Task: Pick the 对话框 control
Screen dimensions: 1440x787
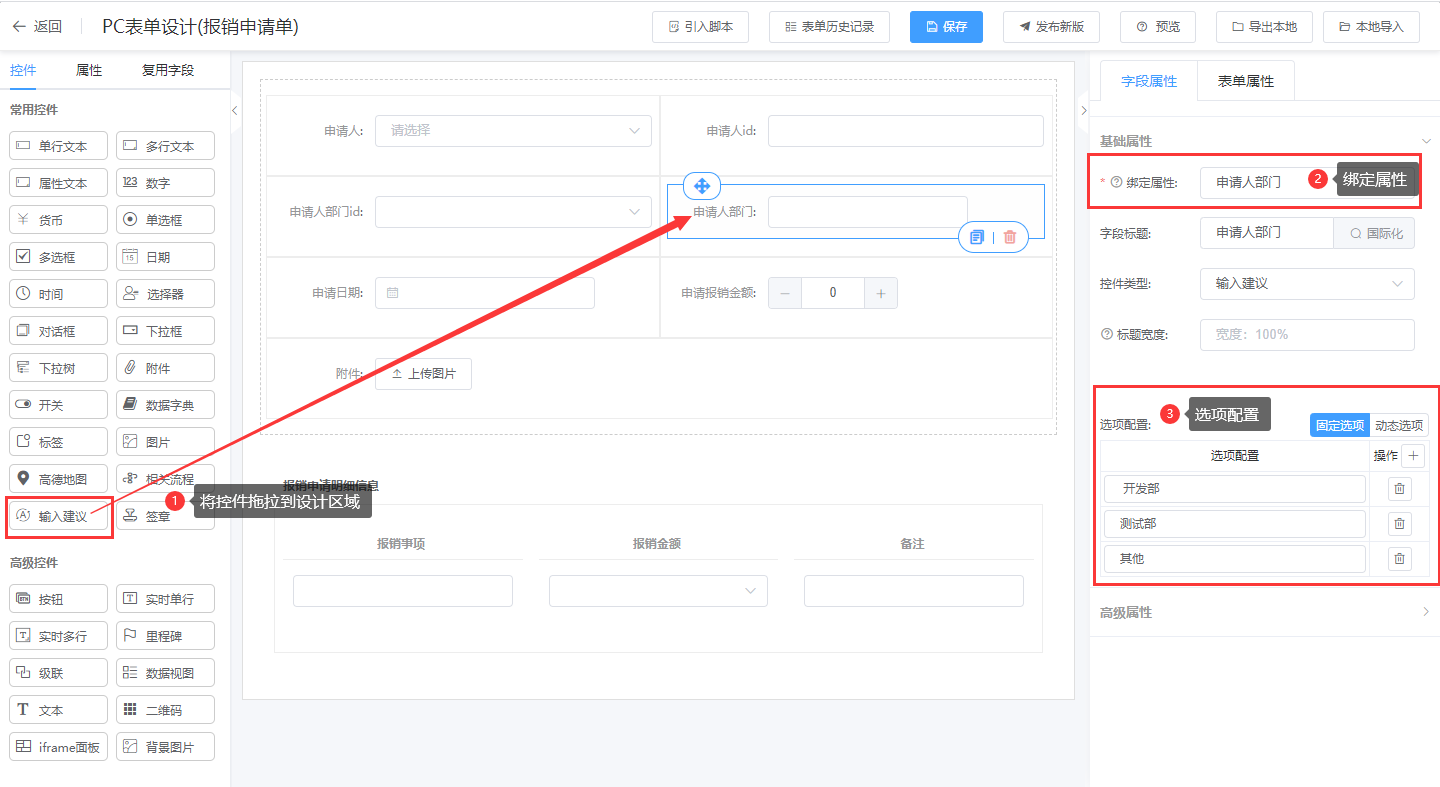Action: tap(58, 331)
